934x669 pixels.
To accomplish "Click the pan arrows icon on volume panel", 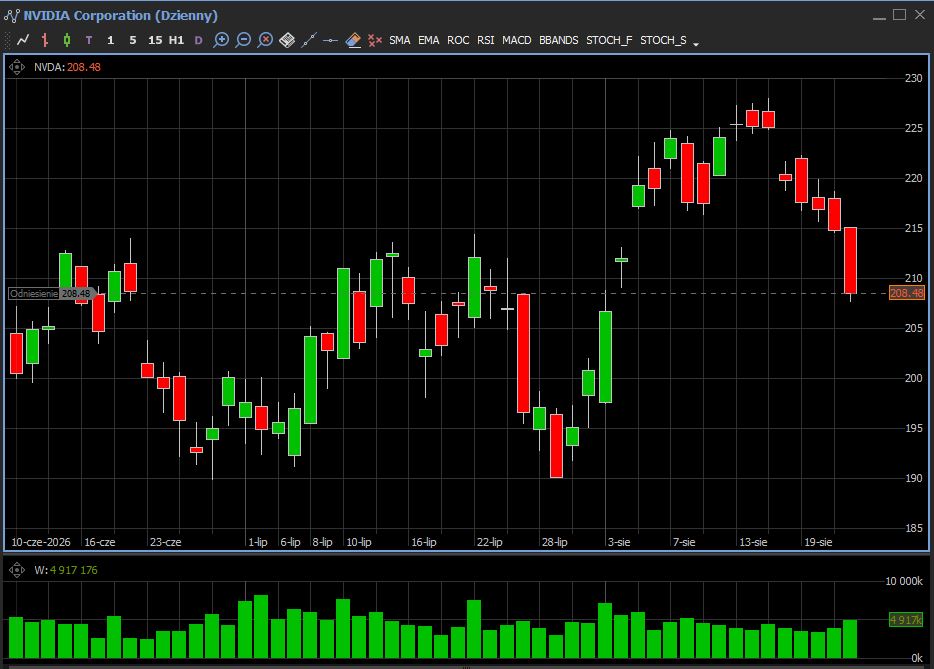I will [x=17, y=570].
